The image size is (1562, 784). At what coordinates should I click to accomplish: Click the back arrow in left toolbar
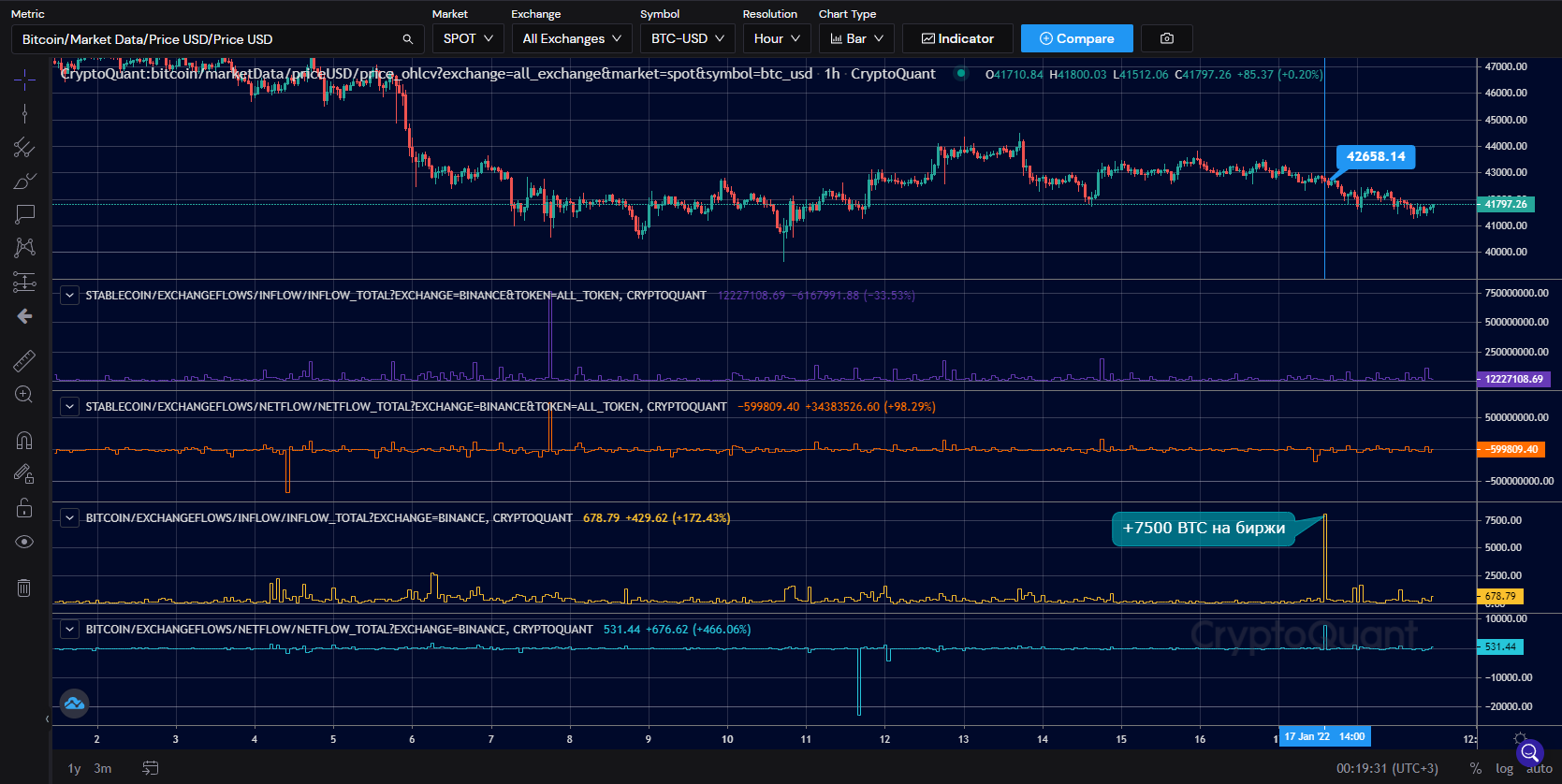tap(24, 316)
